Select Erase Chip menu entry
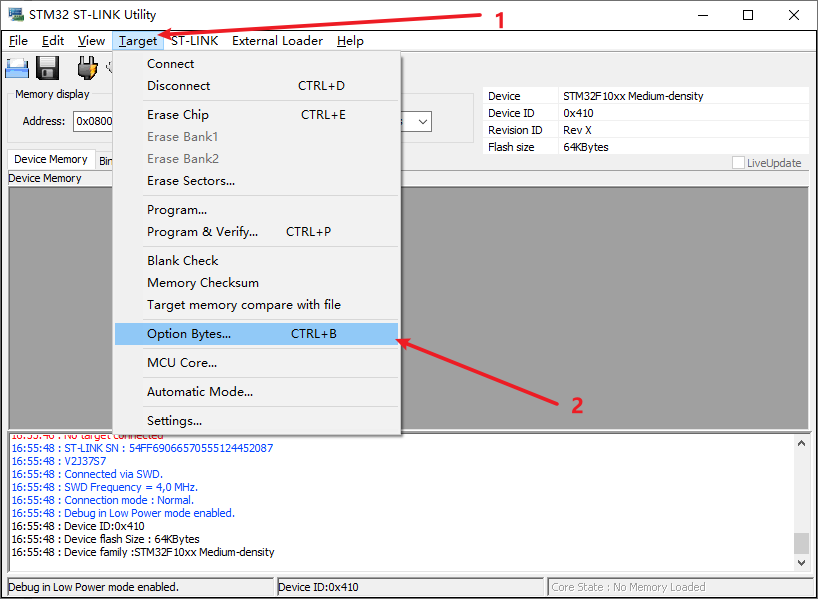Image resolution: width=818 pixels, height=599 pixels. point(257,115)
